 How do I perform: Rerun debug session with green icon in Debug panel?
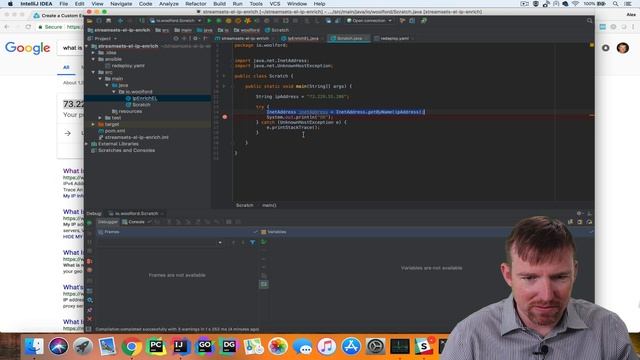tap(89, 222)
